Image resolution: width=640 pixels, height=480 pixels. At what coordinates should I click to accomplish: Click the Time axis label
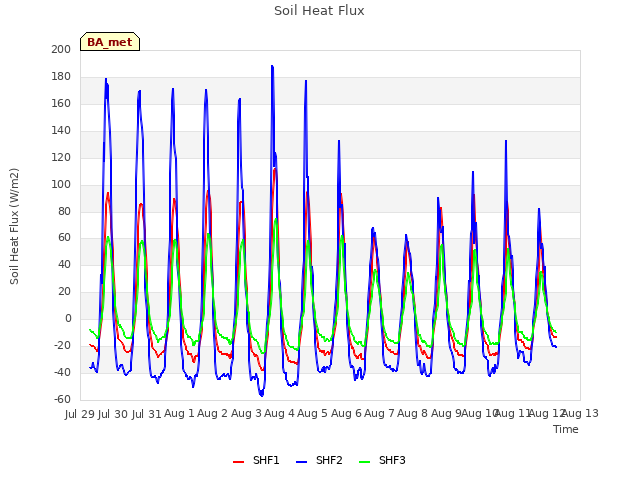566,429
